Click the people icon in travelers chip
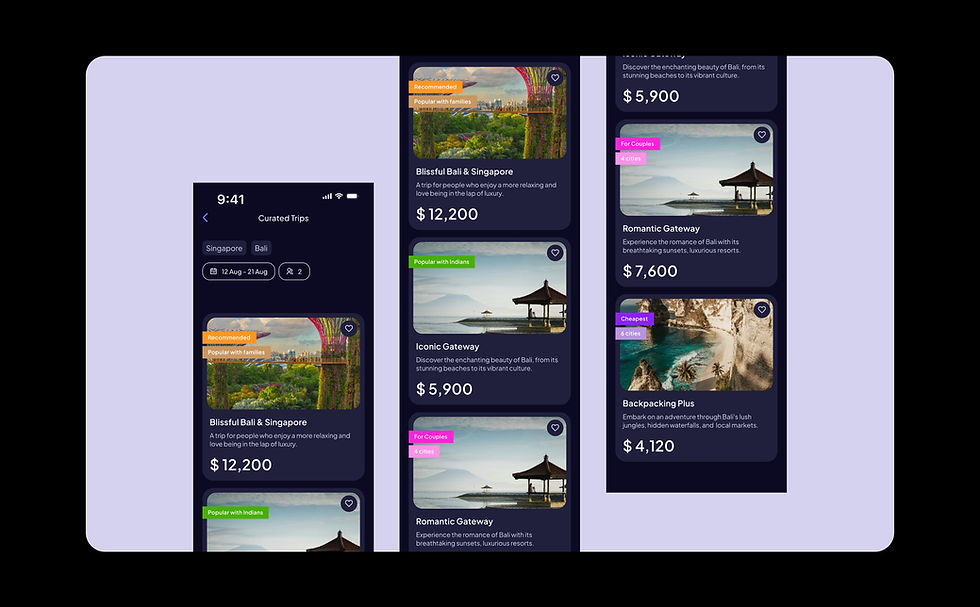 tap(289, 271)
